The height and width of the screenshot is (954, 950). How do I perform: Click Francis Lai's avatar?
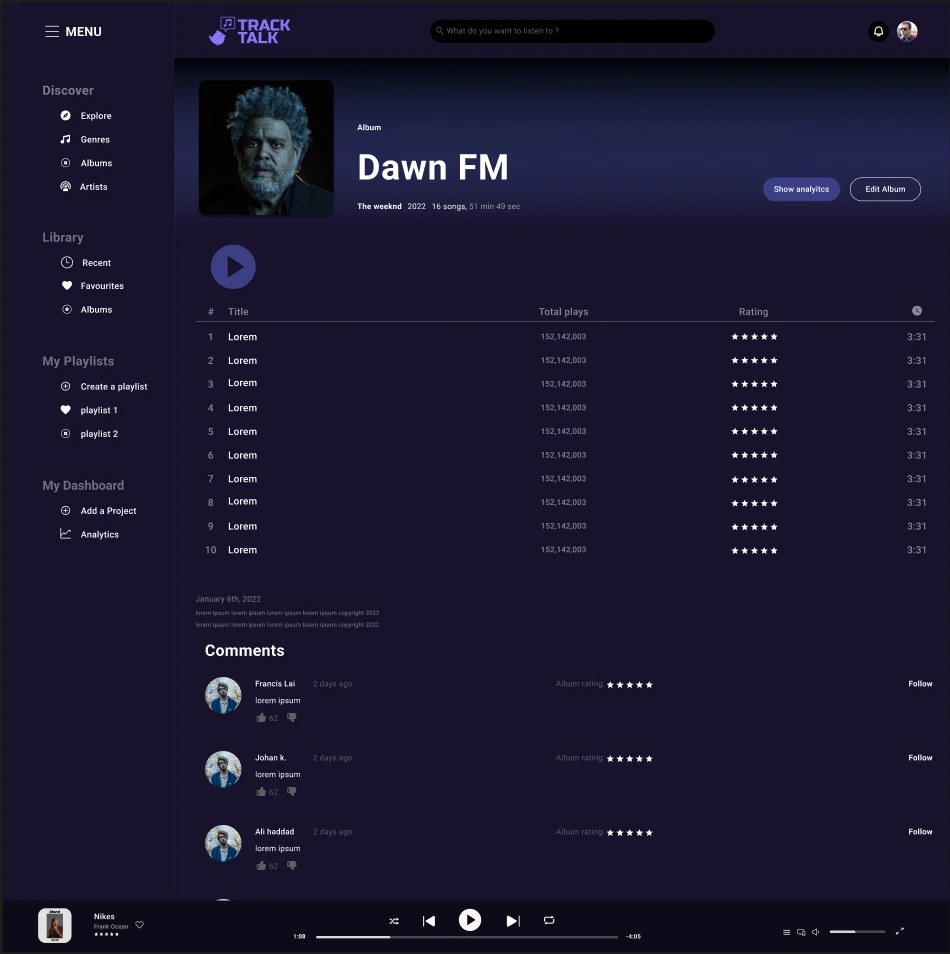[223, 695]
